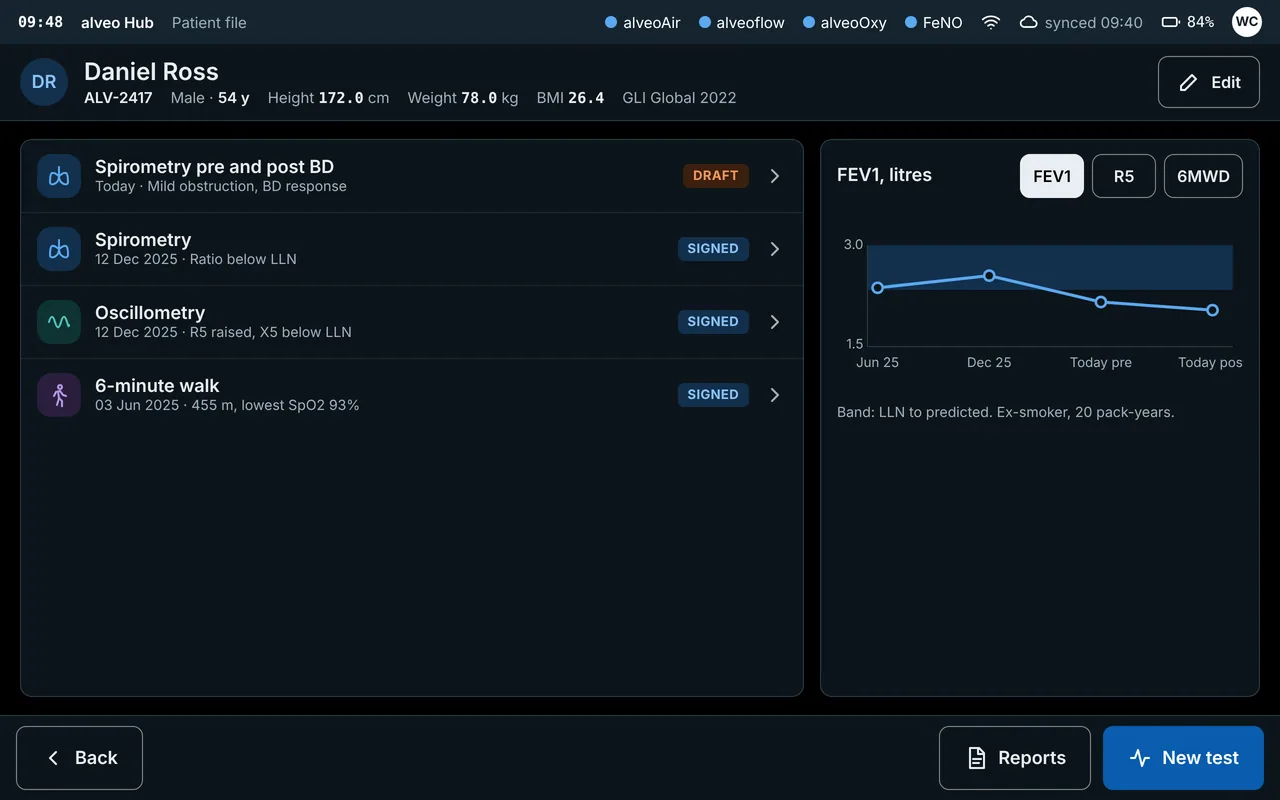
Task: Click the patient name Daniel Ross
Action: (x=151, y=72)
